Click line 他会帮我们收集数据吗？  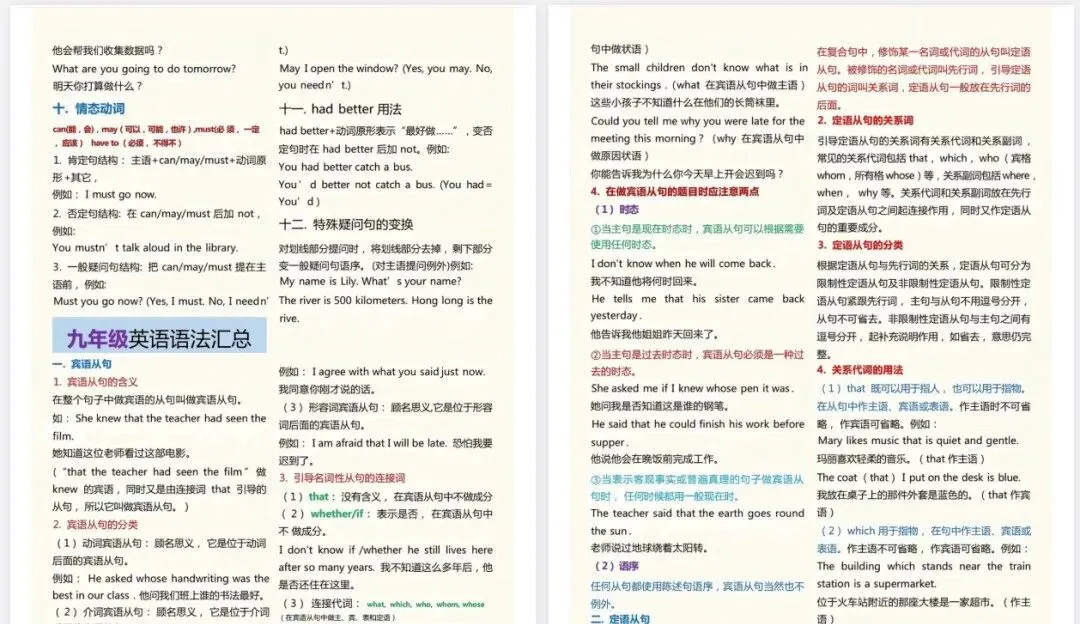(107, 50)
